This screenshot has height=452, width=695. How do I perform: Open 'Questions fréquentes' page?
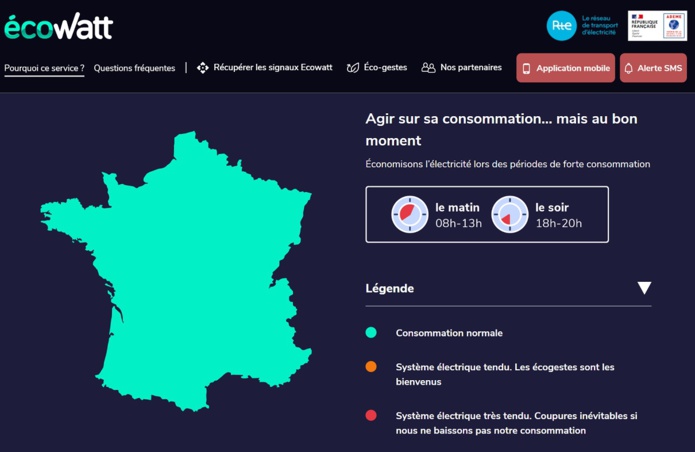[134, 68]
